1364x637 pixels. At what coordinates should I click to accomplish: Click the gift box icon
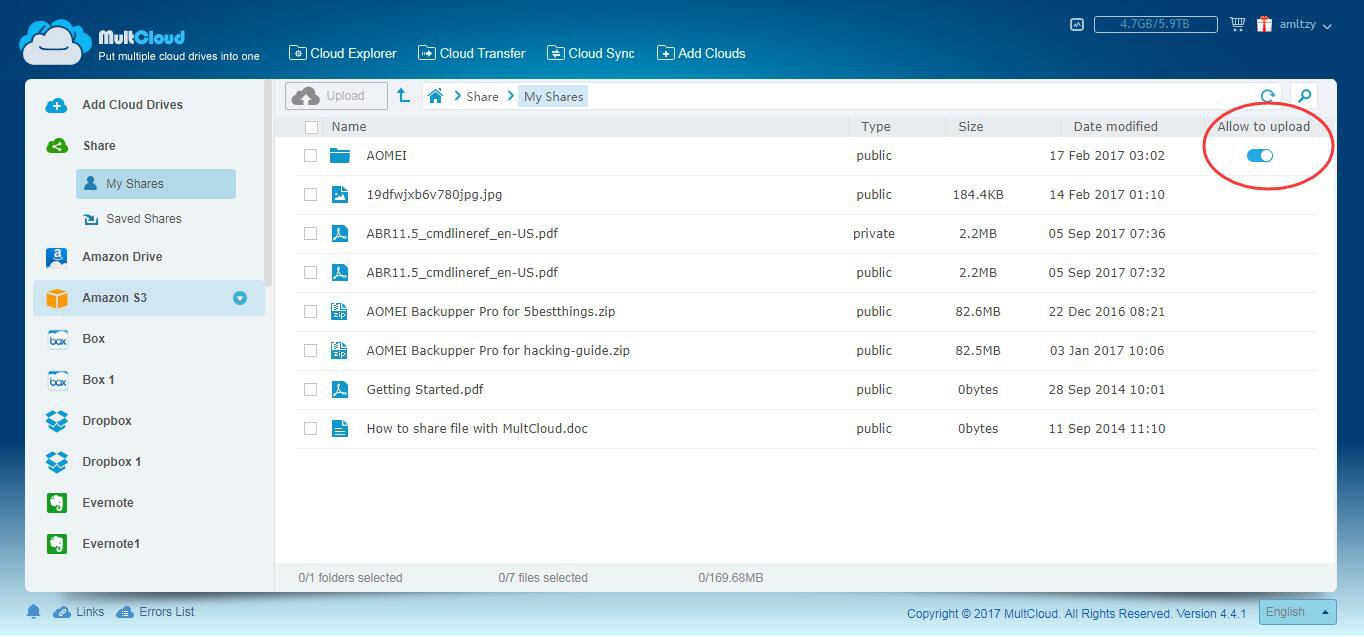click(x=1264, y=24)
